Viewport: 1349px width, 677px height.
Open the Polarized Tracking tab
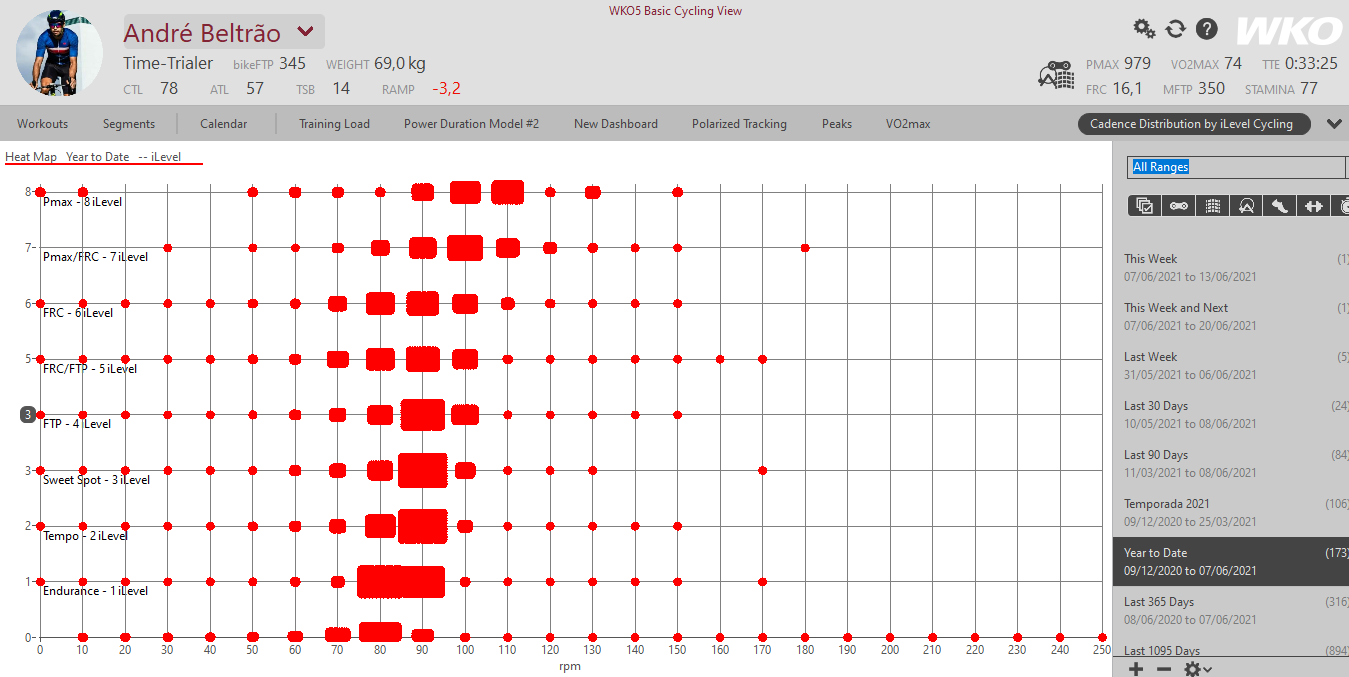(739, 124)
